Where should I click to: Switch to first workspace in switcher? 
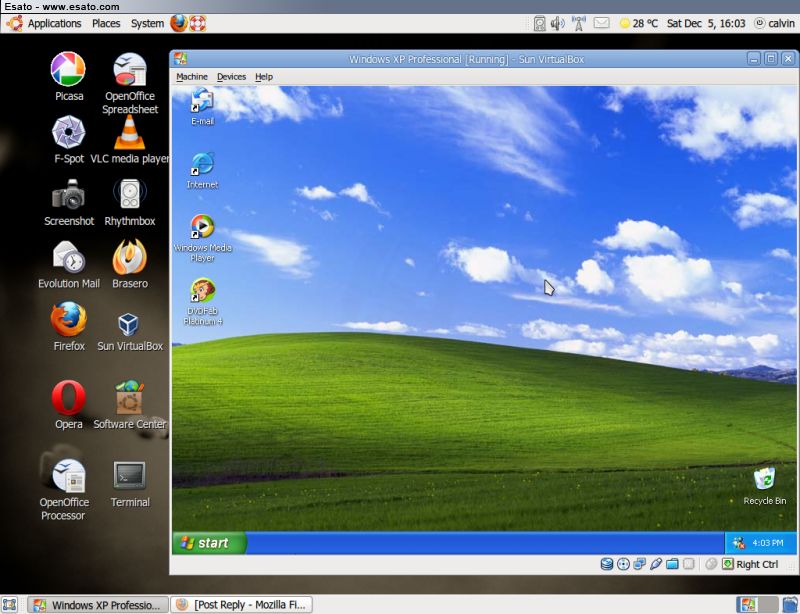point(747,605)
